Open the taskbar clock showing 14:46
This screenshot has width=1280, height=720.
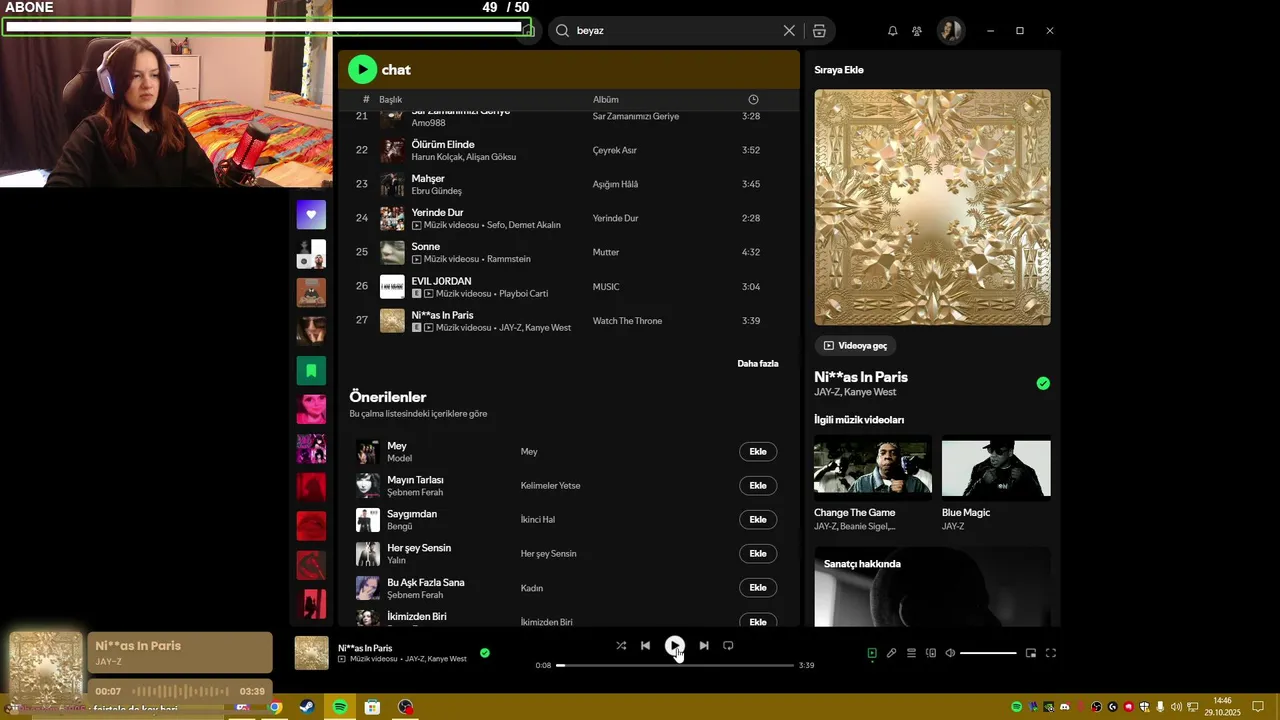[1222, 706]
